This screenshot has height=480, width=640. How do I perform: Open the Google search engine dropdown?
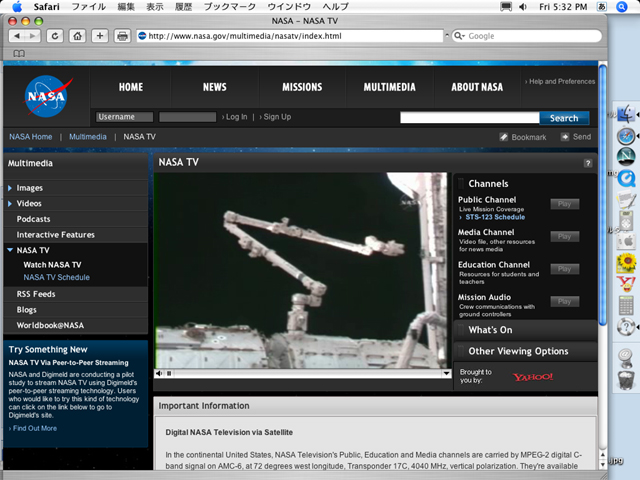pyautogui.click(x=460, y=36)
